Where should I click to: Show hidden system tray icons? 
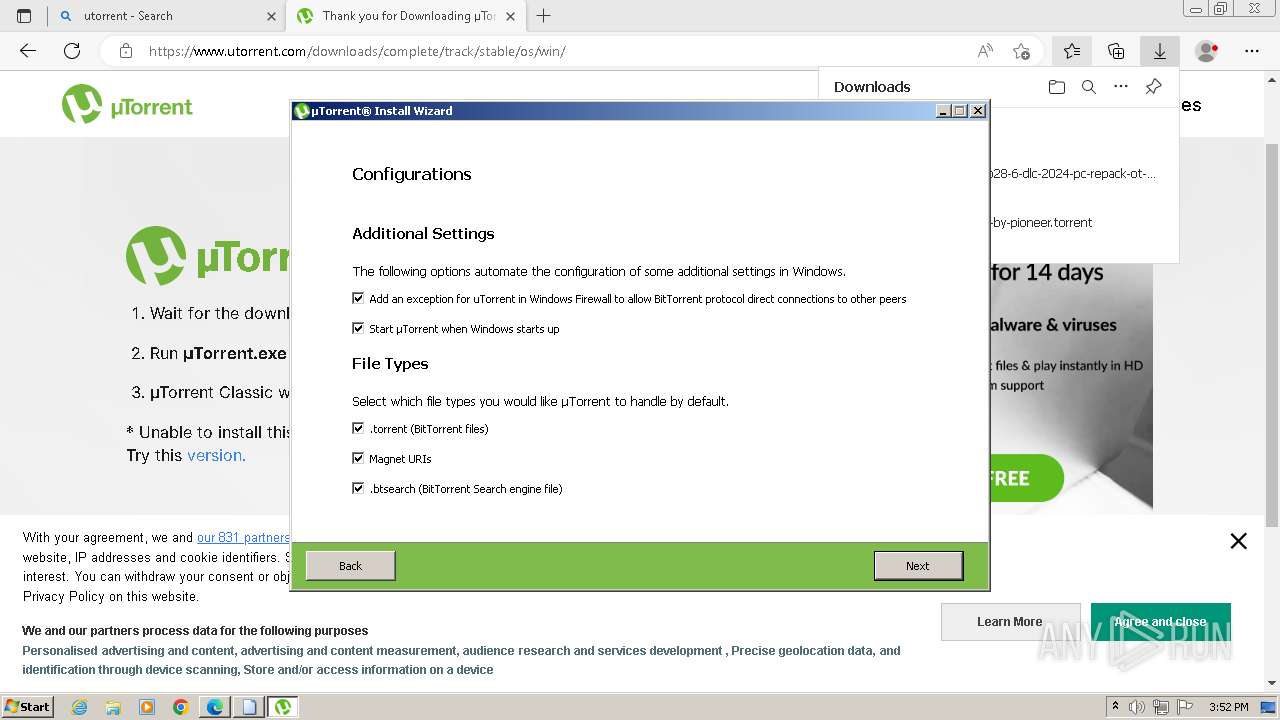tap(1115, 707)
